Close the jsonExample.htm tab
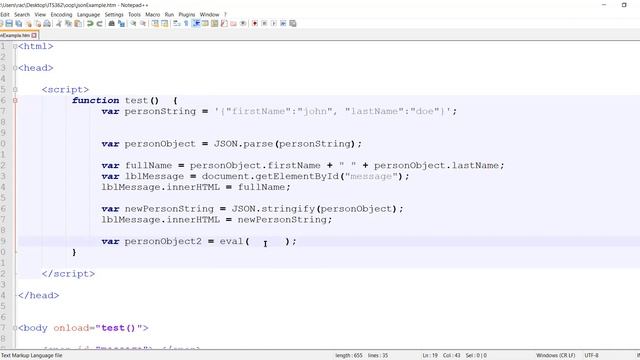The image size is (640, 360). pos(34,36)
